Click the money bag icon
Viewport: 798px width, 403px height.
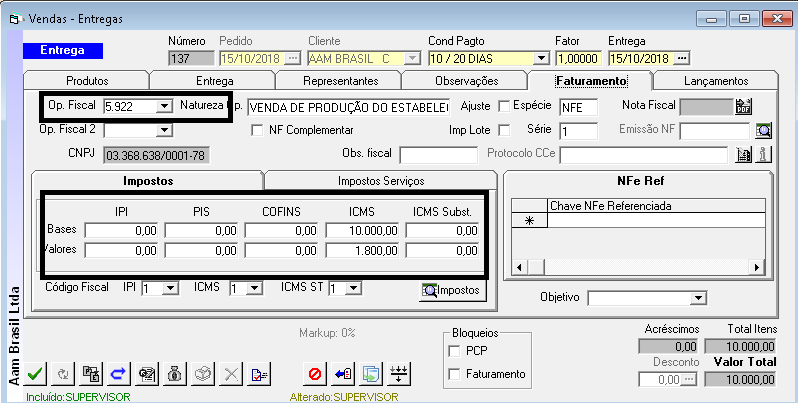pos(173,374)
